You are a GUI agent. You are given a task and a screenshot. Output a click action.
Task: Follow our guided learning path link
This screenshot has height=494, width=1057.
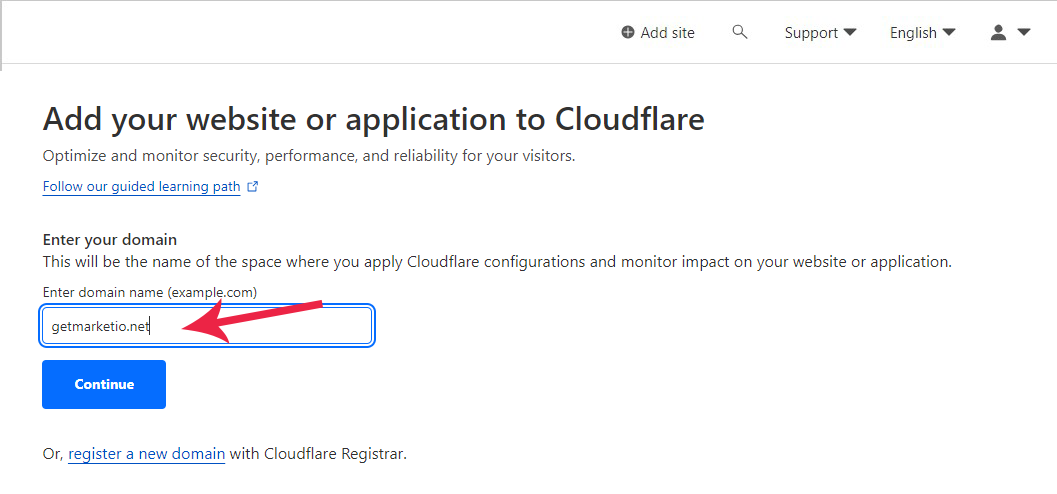(141, 187)
